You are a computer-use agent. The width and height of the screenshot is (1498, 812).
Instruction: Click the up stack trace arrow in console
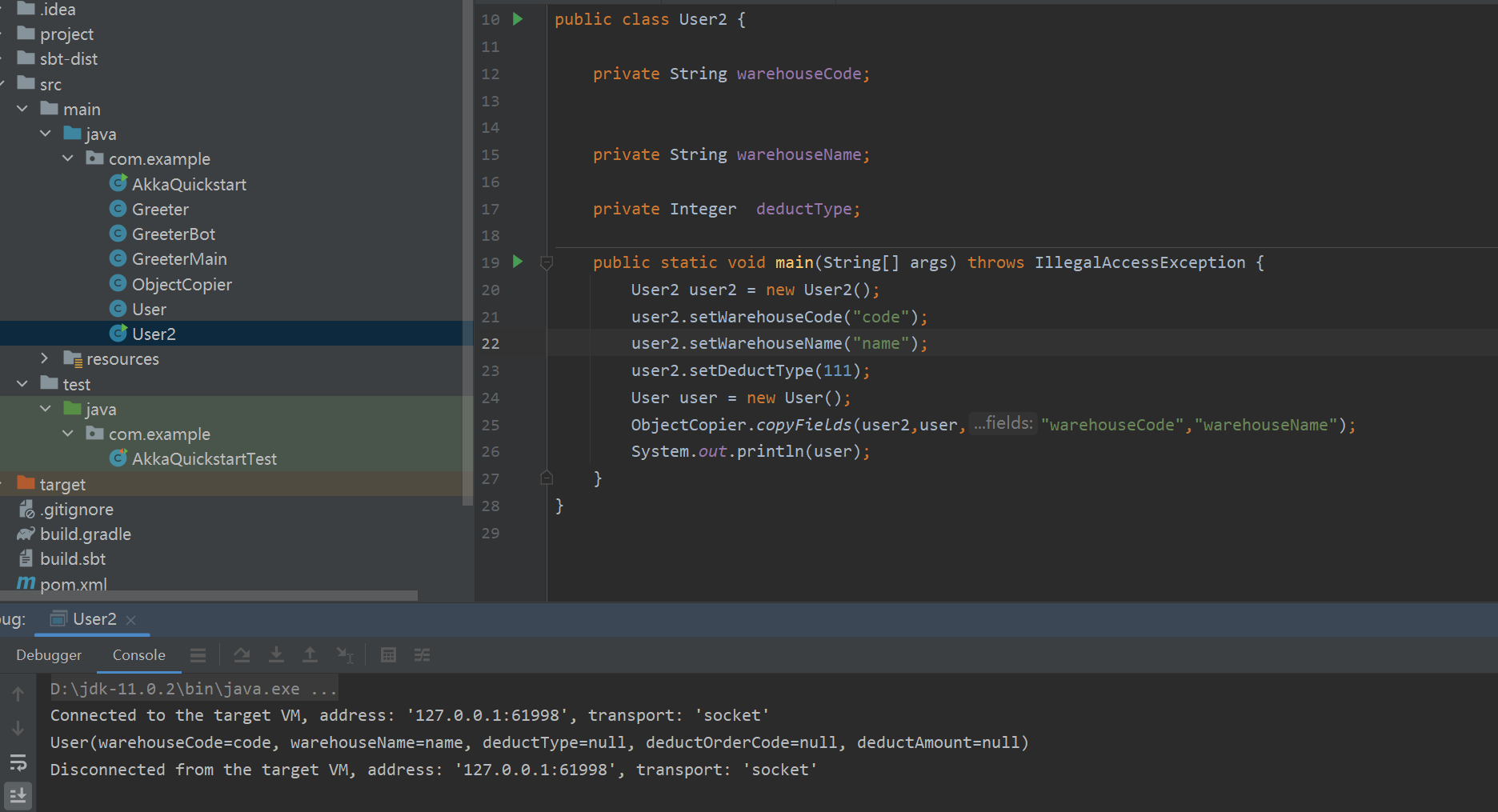tap(18, 694)
